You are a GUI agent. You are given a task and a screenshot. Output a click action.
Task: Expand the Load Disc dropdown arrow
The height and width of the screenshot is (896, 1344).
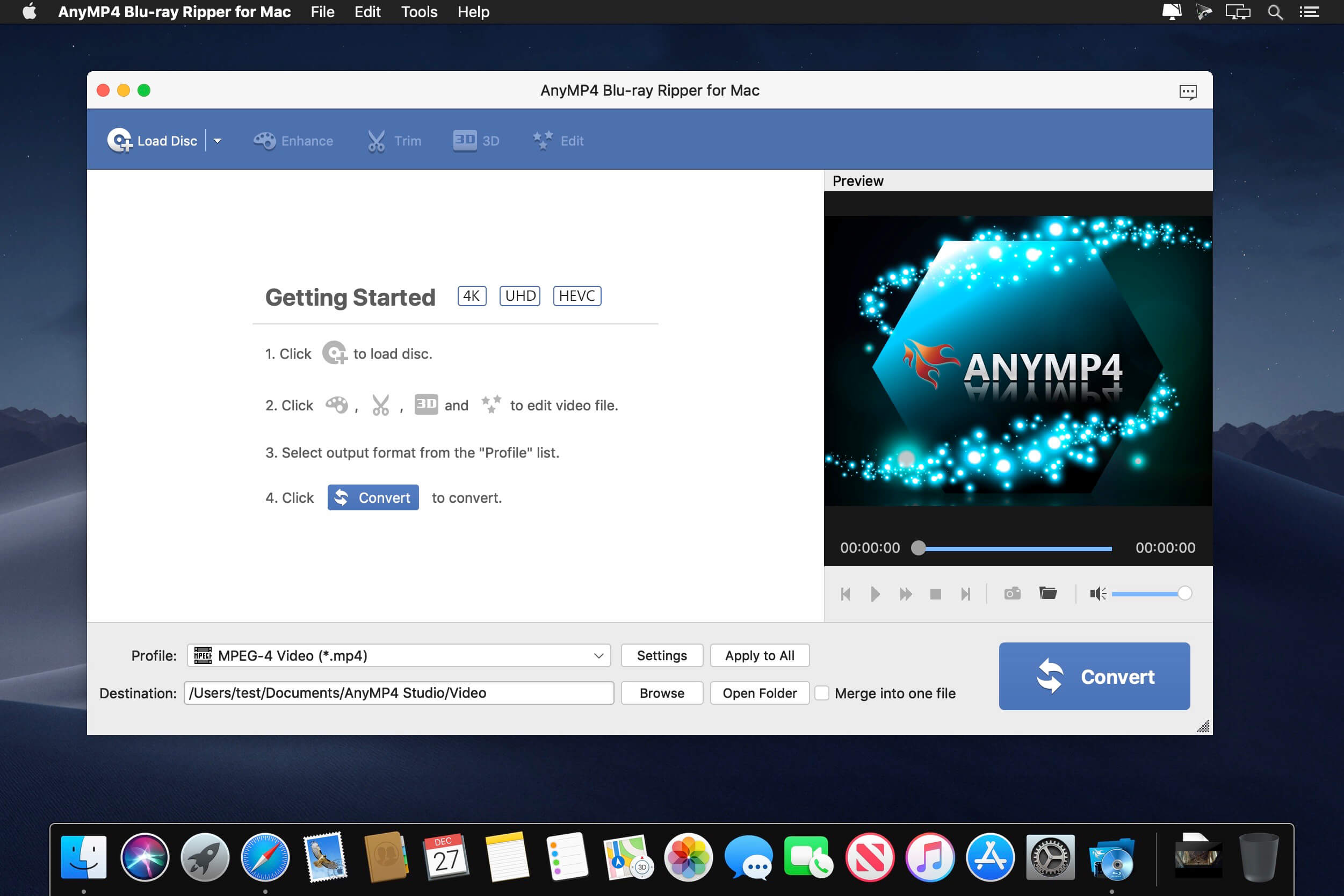click(x=218, y=141)
